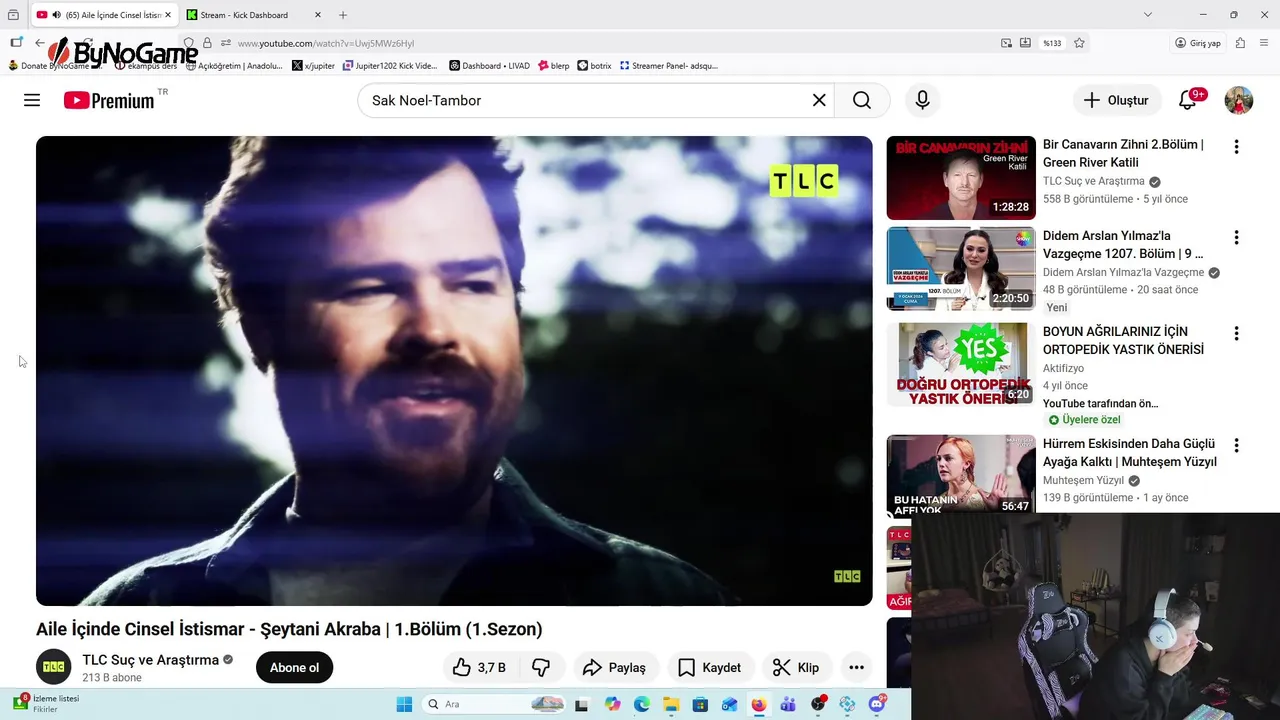The height and width of the screenshot is (720, 1280).
Task: Open Açıköğretim | Anadolu bookmark
Action: click(x=234, y=65)
